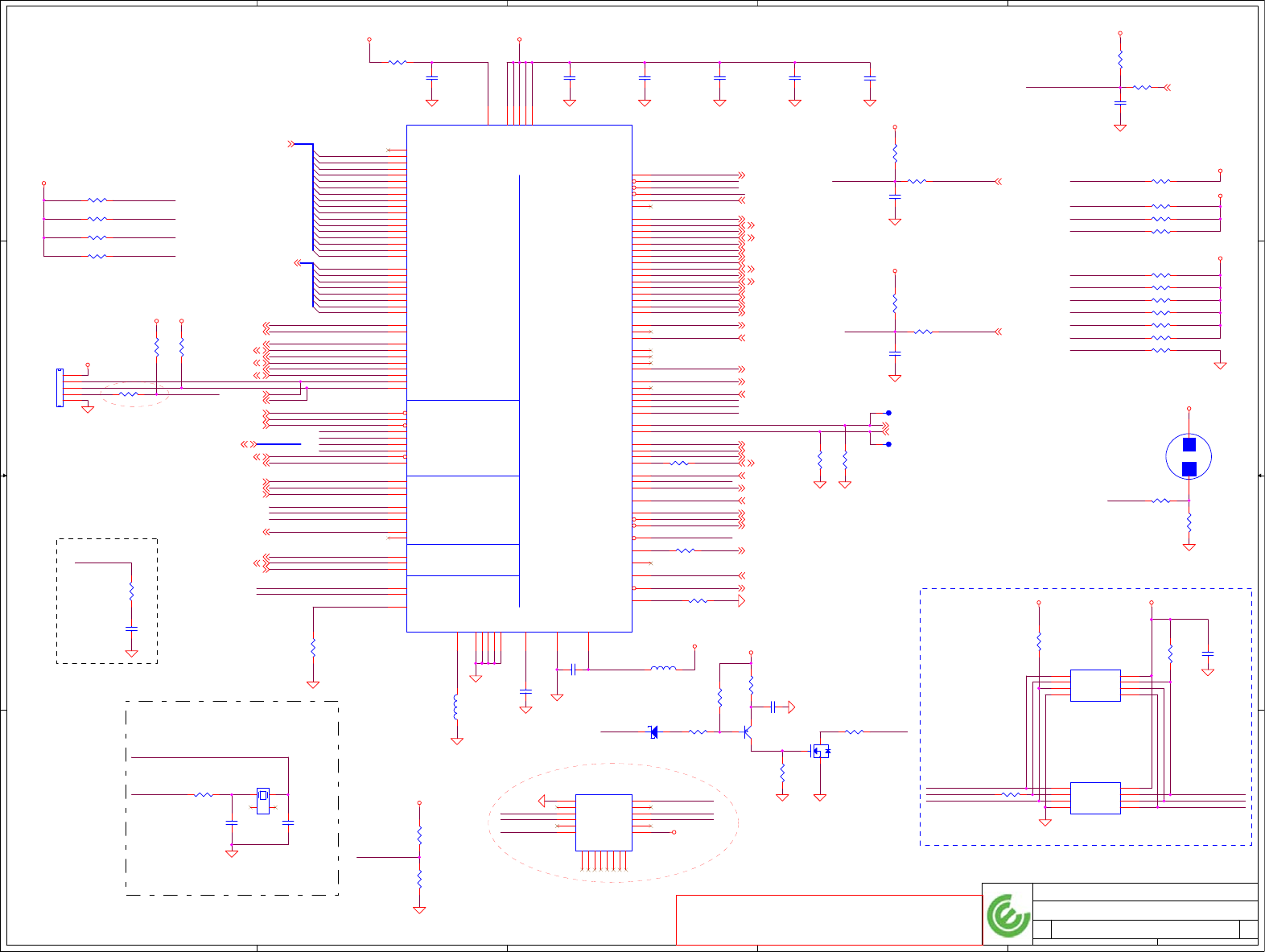Select the MOSFET symbol with body diode
The width and height of the screenshot is (1265, 952).
coord(820,752)
